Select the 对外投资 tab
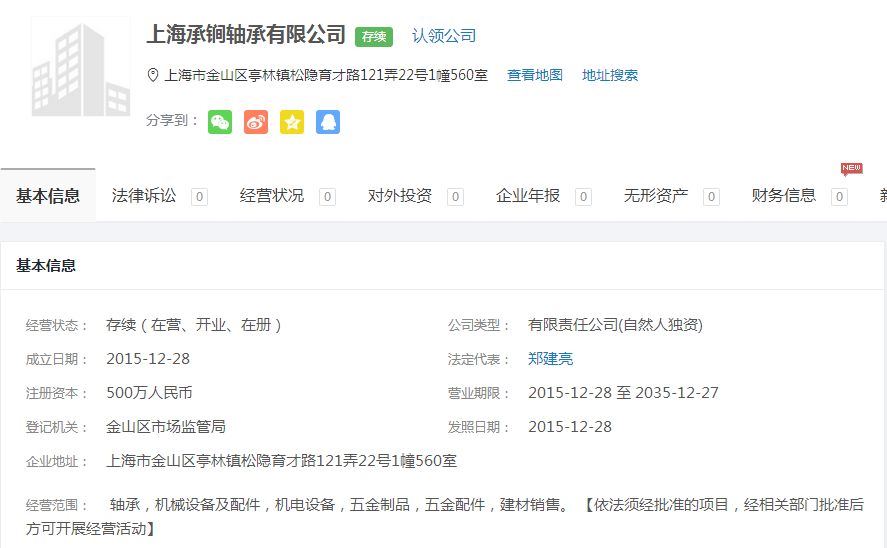This screenshot has width=887, height=548. [400, 196]
